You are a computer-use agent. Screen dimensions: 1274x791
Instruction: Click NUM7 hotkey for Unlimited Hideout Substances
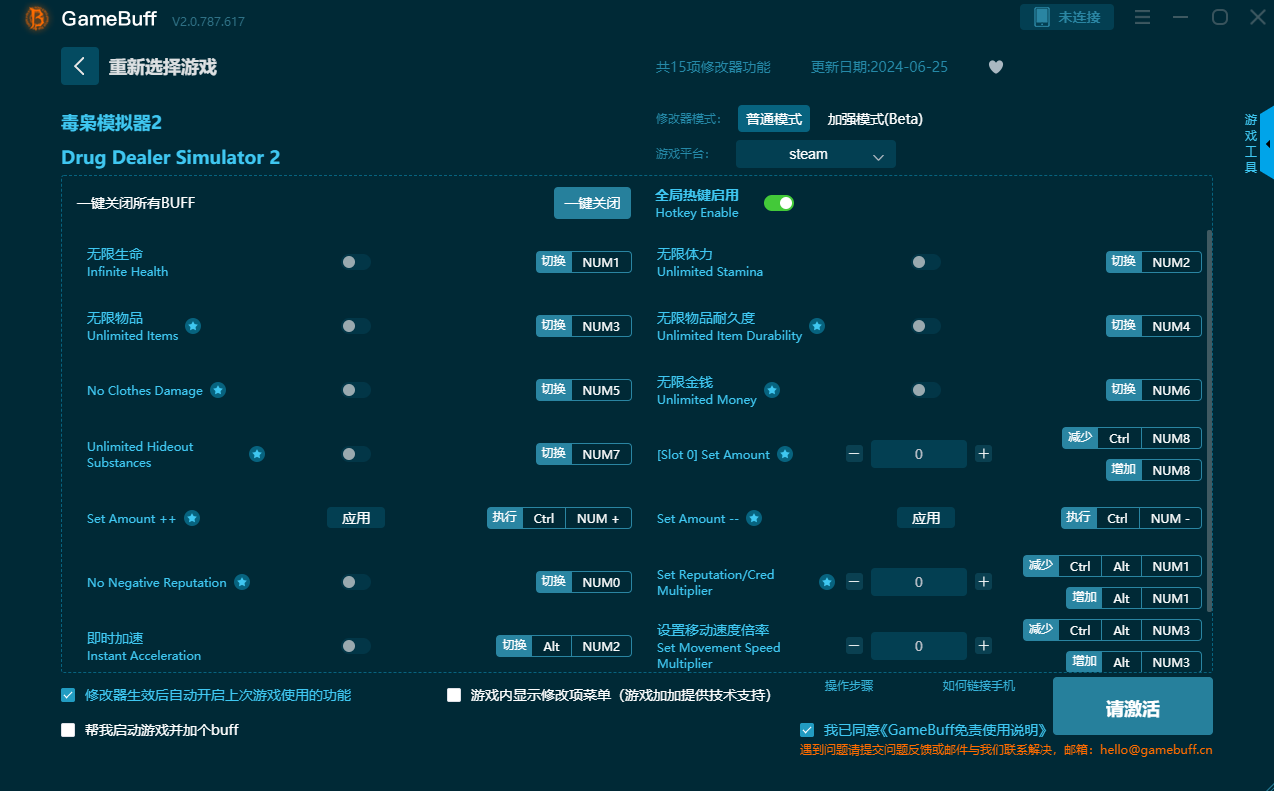pos(601,454)
